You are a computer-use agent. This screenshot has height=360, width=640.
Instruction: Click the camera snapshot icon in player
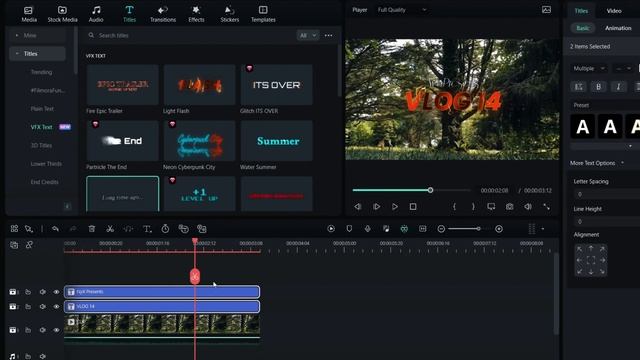coord(509,207)
